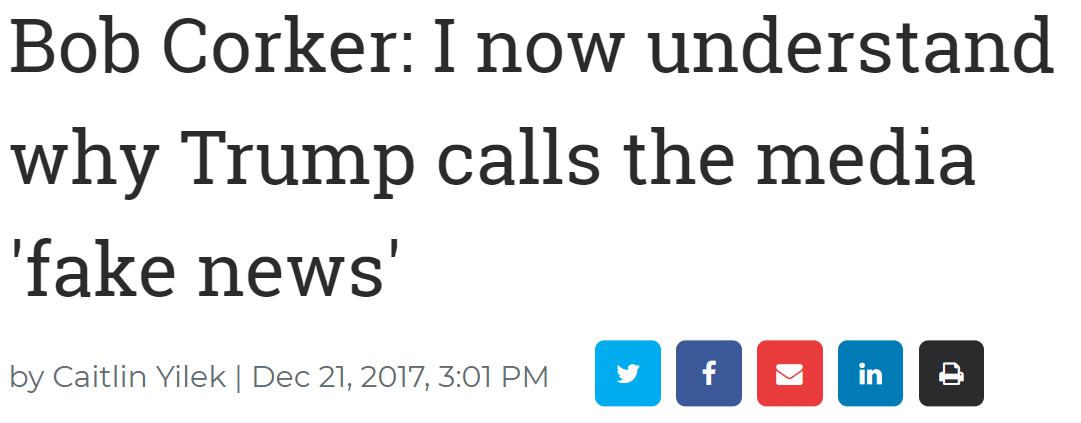The width and height of the screenshot is (1081, 423).
Task: Click the article headline about Bob Corker
Action: tap(531, 156)
